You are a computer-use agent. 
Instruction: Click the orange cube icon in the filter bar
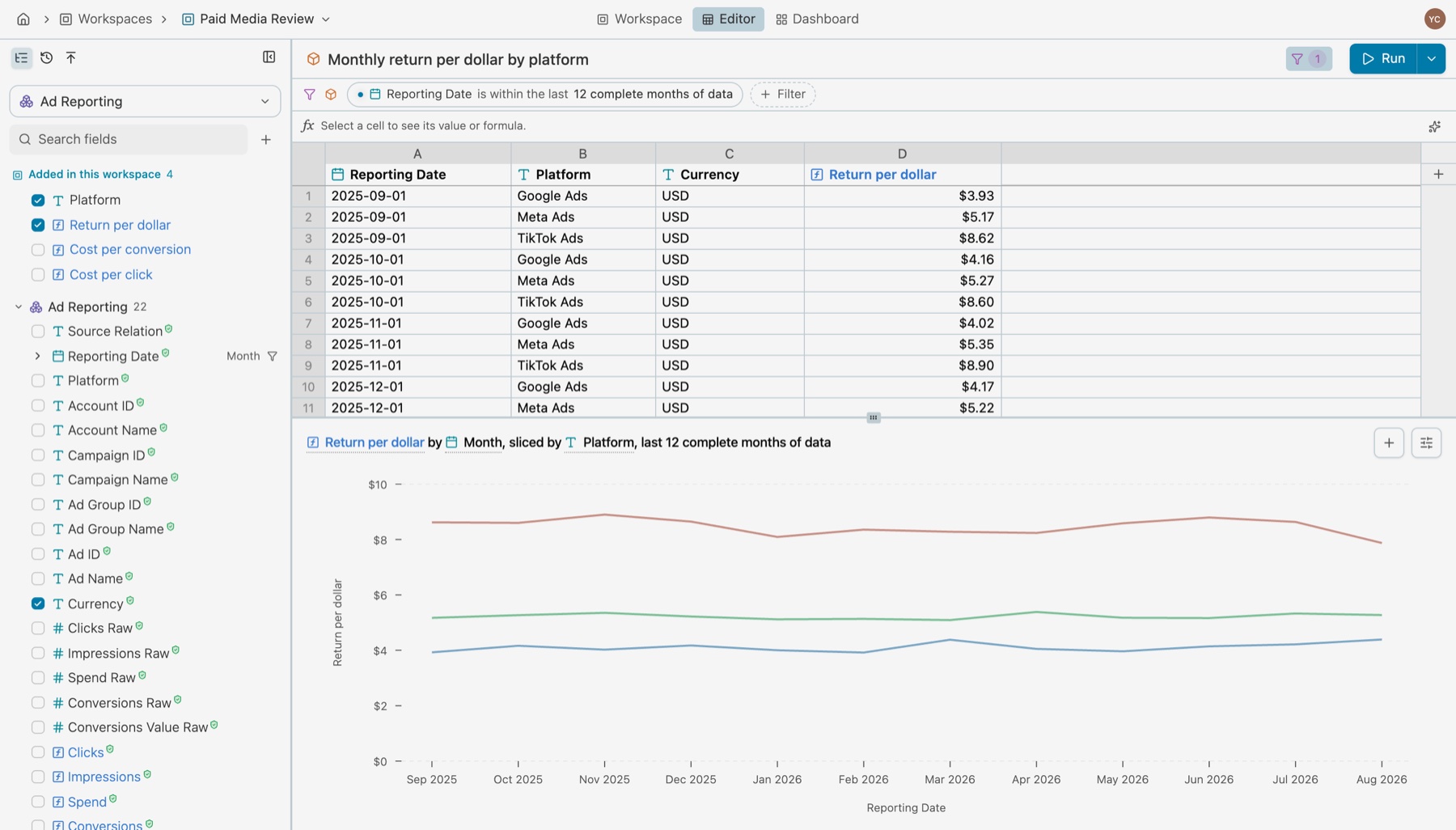[x=331, y=94]
